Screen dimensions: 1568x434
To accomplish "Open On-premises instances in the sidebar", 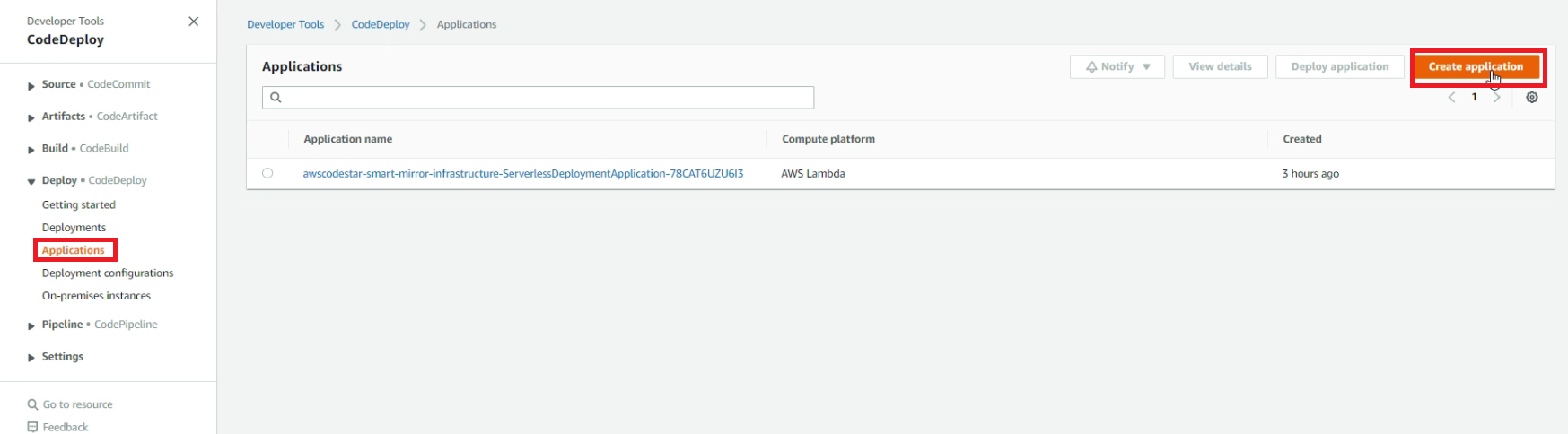I will [96, 296].
